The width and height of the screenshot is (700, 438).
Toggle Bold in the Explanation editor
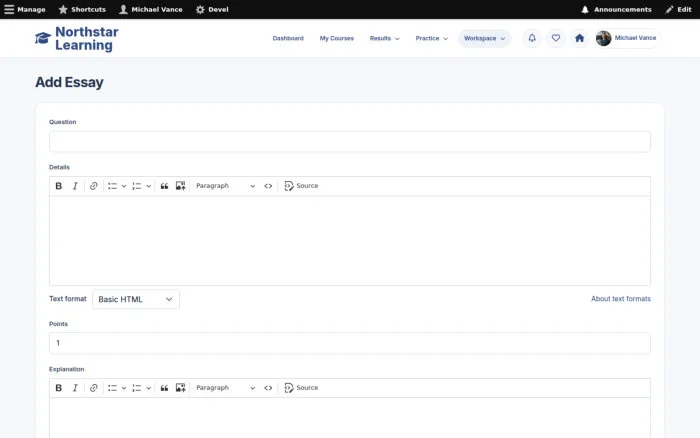click(58, 388)
